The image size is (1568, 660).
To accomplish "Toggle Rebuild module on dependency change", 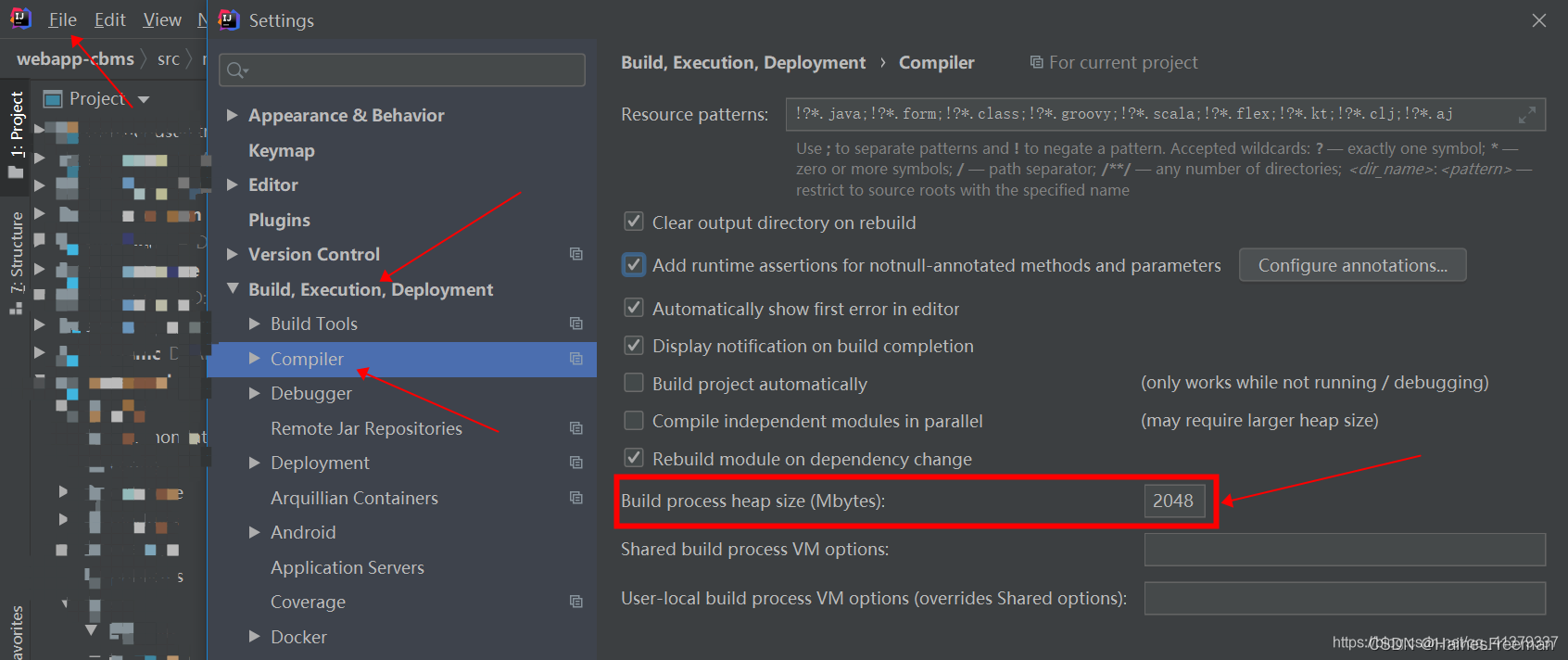I will click(634, 458).
